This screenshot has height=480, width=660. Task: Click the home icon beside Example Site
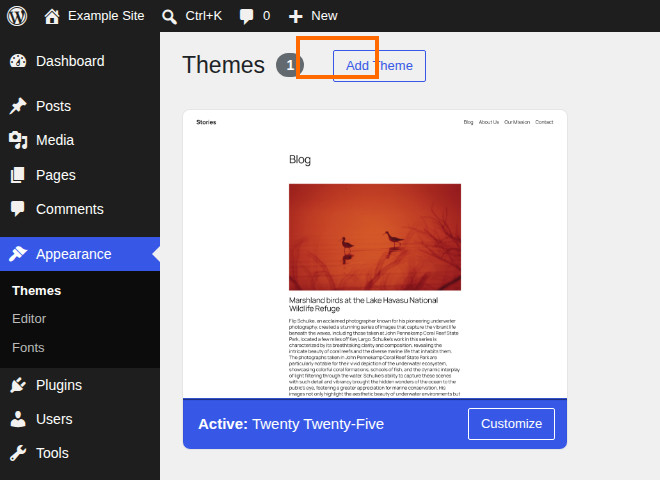[x=52, y=16]
